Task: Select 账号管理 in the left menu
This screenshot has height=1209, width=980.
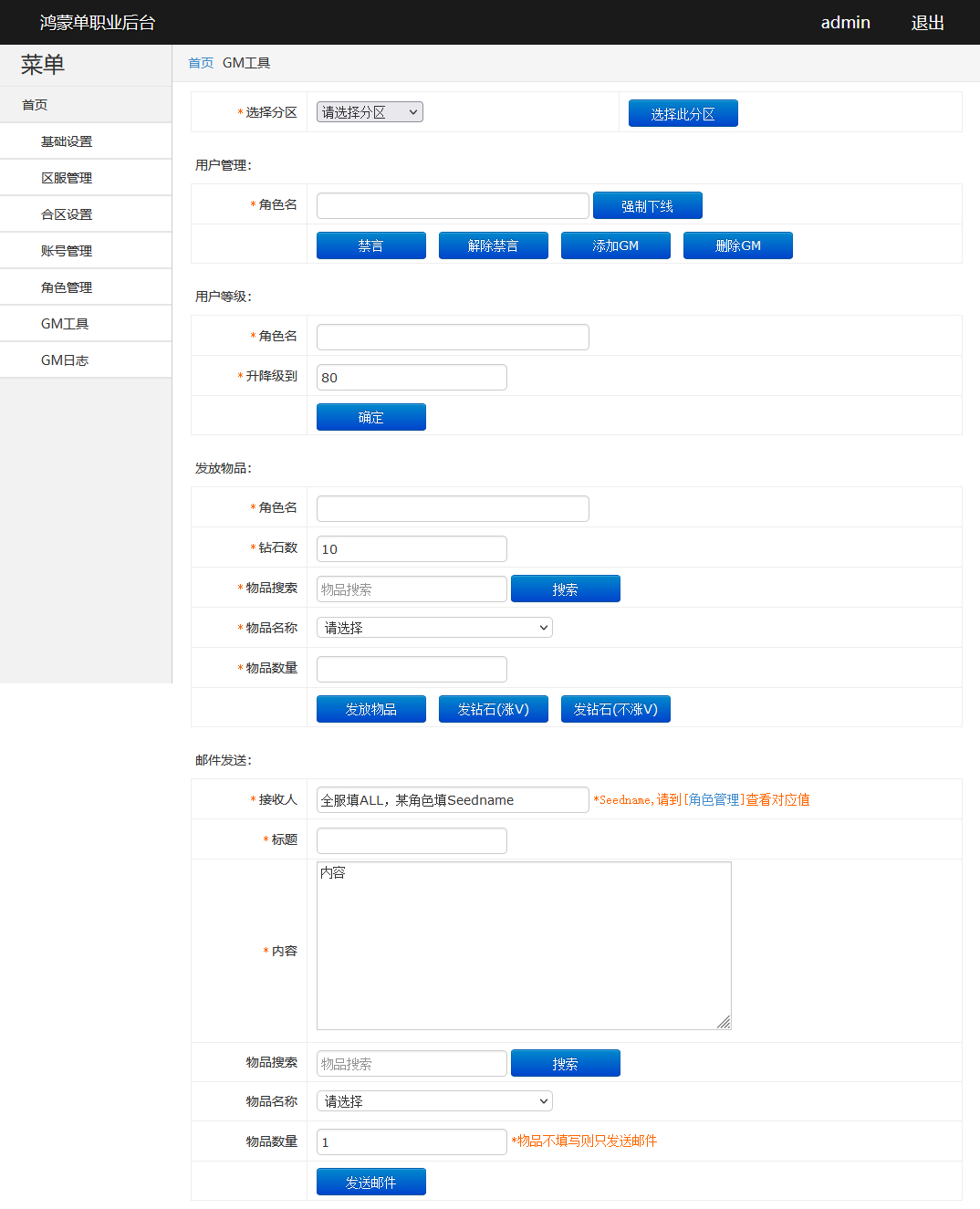Action: (66, 250)
